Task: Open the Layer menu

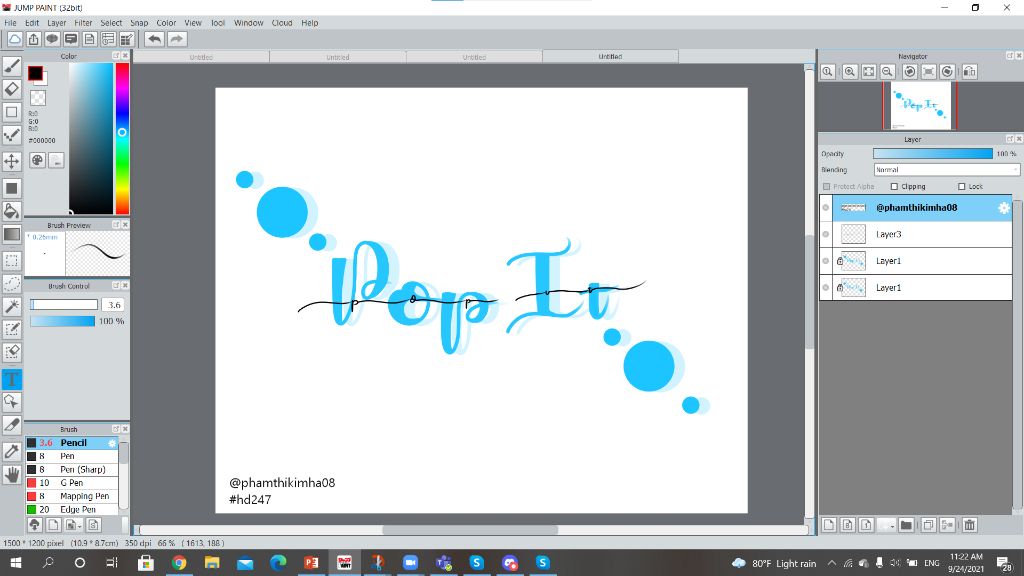Action: [57, 23]
